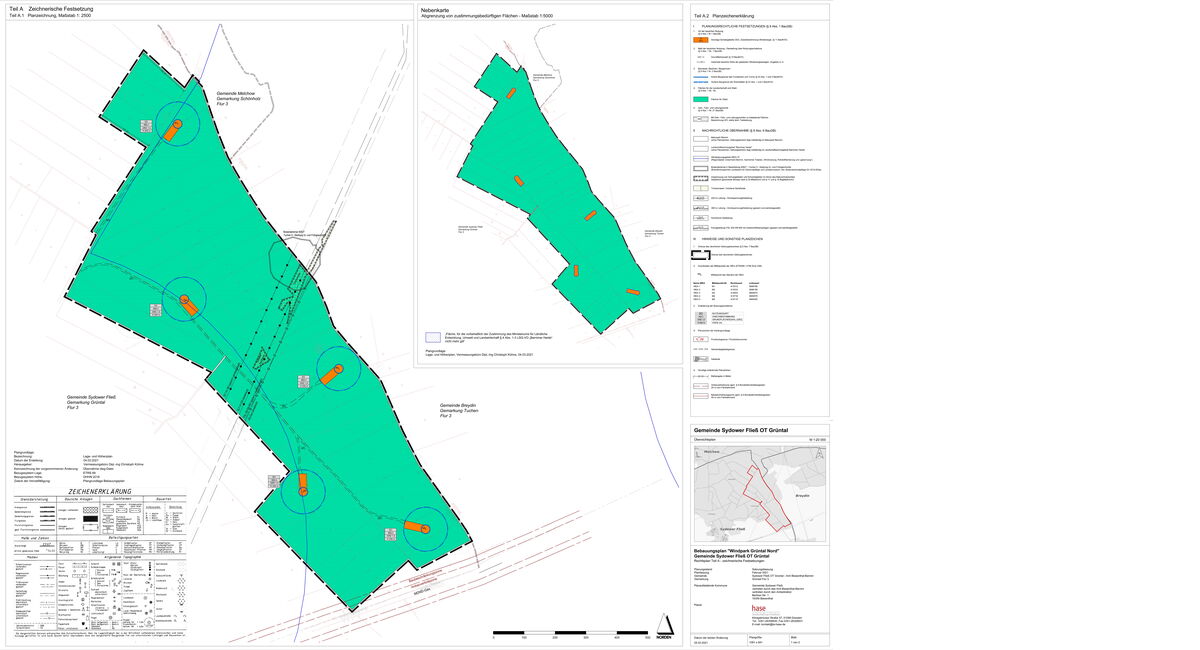Select the northernmost wind turbine circle

[175, 126]
